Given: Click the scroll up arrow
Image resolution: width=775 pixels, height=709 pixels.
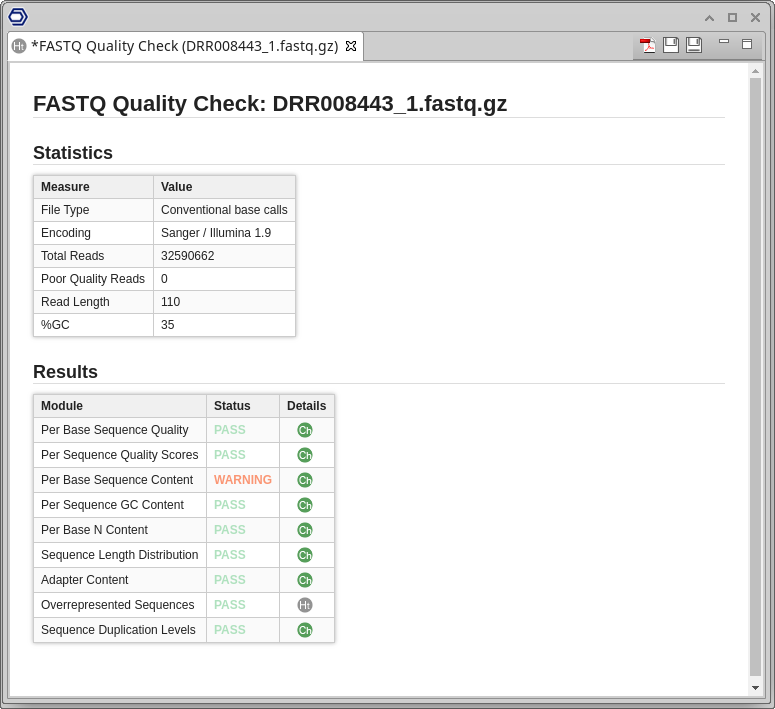Looking at the screenshot, I should click(755, 71).
